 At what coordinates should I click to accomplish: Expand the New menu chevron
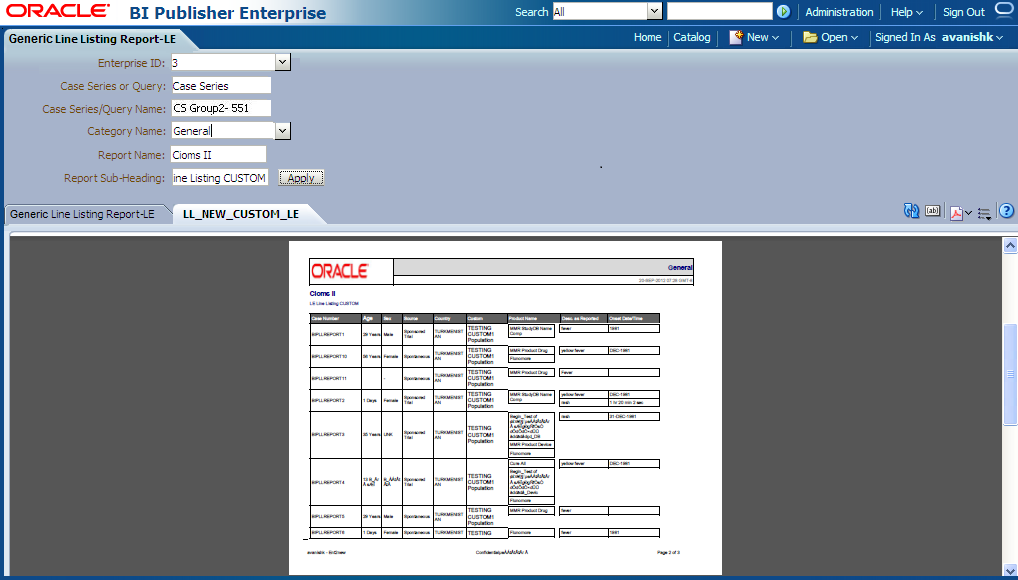775,38
